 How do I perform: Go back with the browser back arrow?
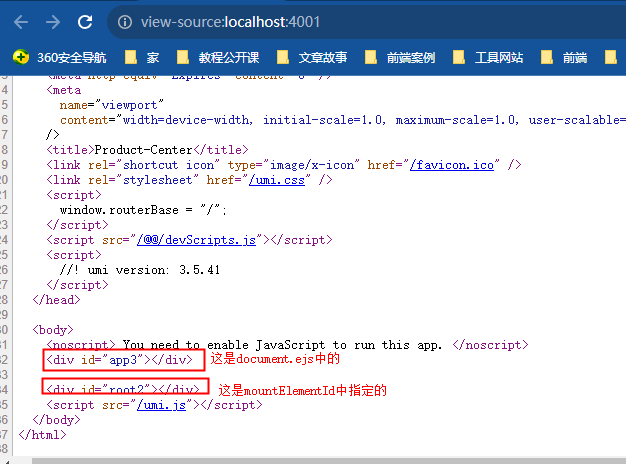click(21, 22)
